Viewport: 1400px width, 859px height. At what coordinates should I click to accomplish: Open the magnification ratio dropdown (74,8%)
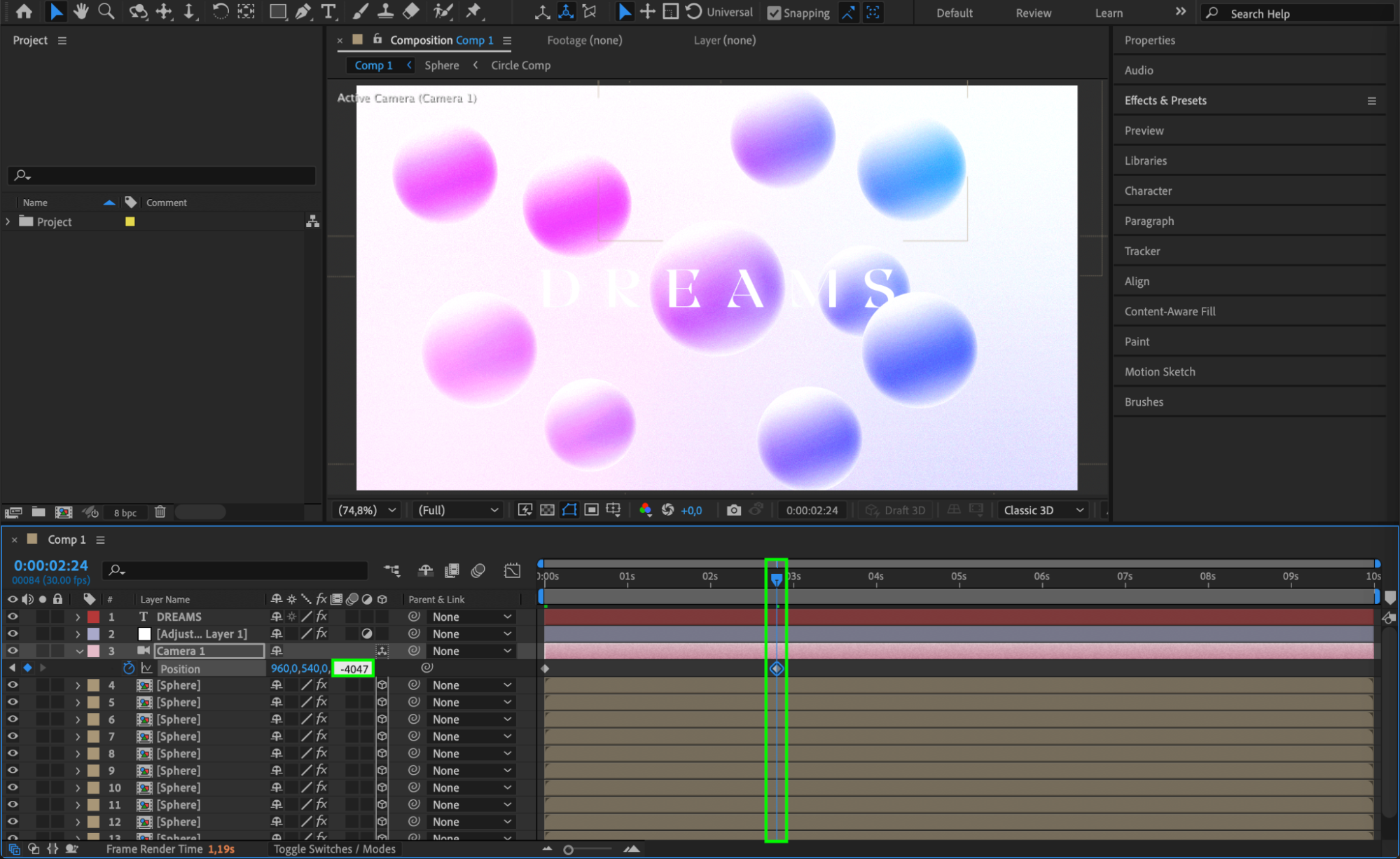tap(367, 510)
